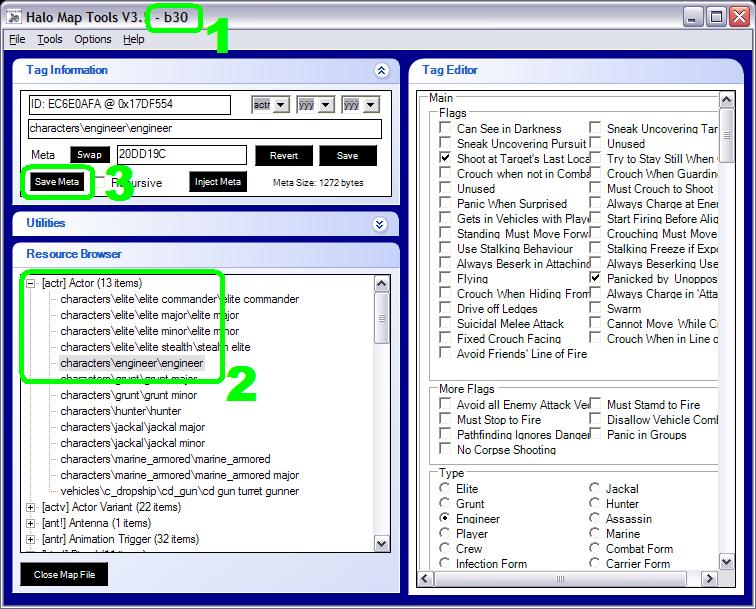Expand the [actv] Actor Variant node

[x=30, y=507]
